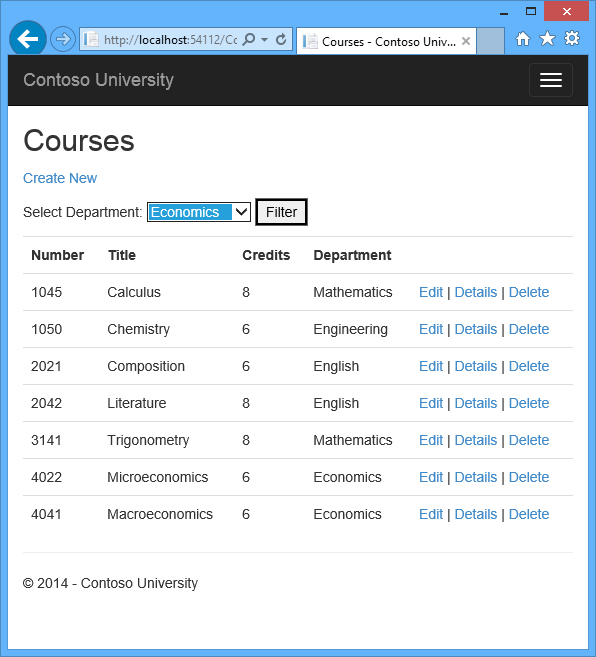Select the Courses - Contoso Univ tab

[x=386, y=41]
